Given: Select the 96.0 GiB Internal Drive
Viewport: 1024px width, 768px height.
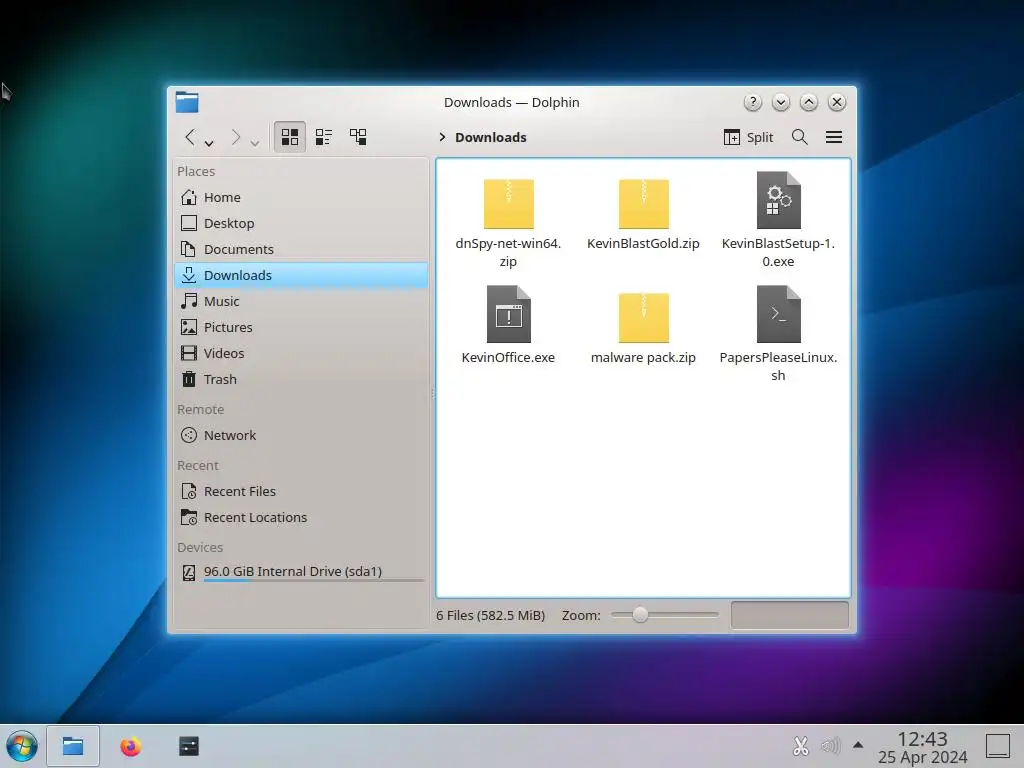Looking at the screenshot, I should point(301,573).
